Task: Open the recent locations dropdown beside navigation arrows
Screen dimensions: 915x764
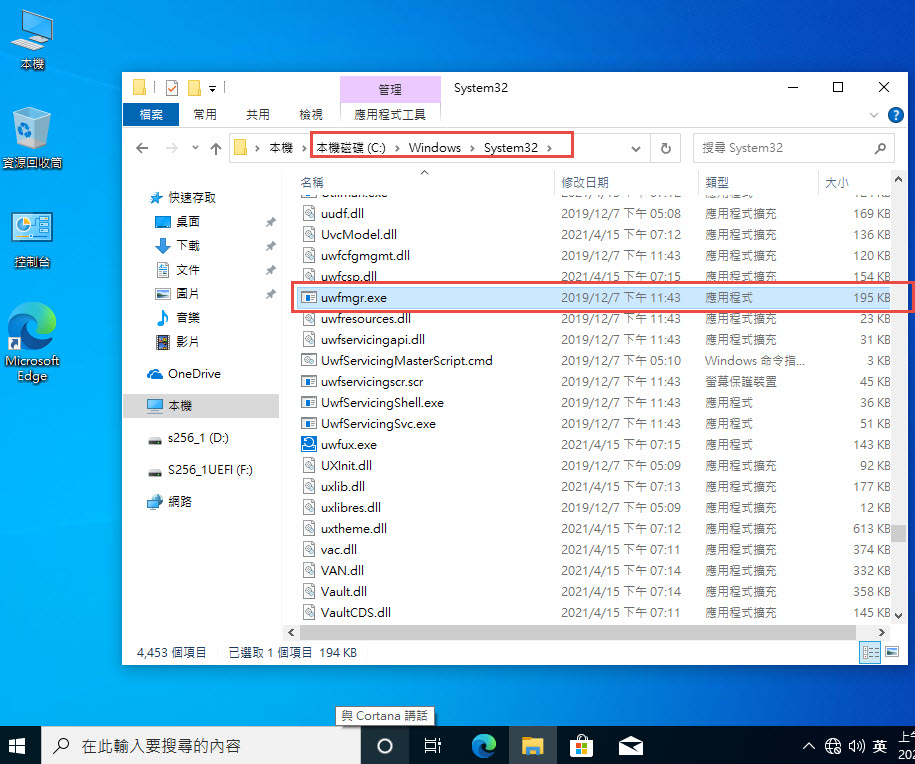Action: point(195,147)
